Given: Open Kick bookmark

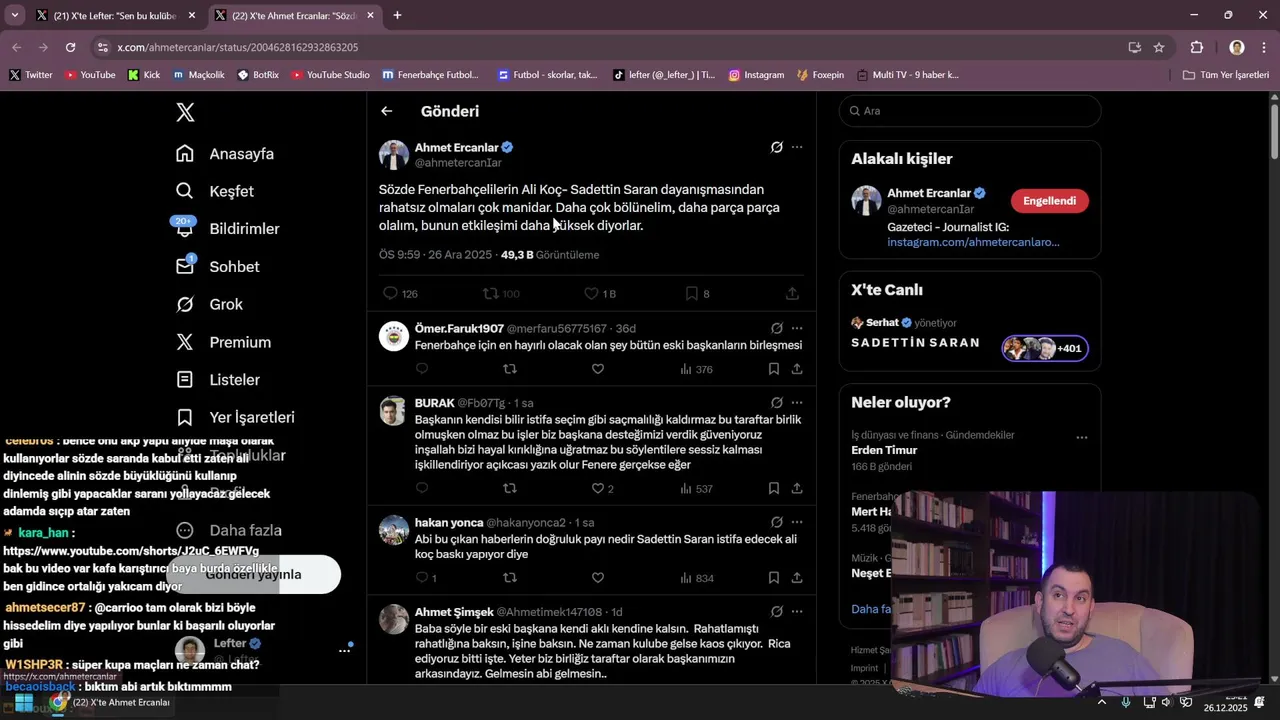Looking at the screenshot, I should 144,75.
